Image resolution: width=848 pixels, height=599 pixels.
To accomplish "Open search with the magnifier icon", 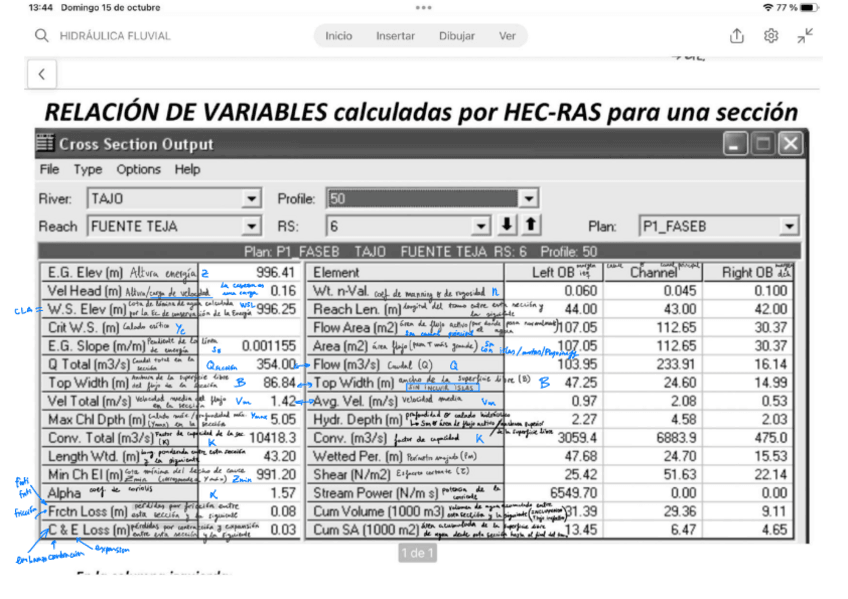I will (x=42, y=36).
